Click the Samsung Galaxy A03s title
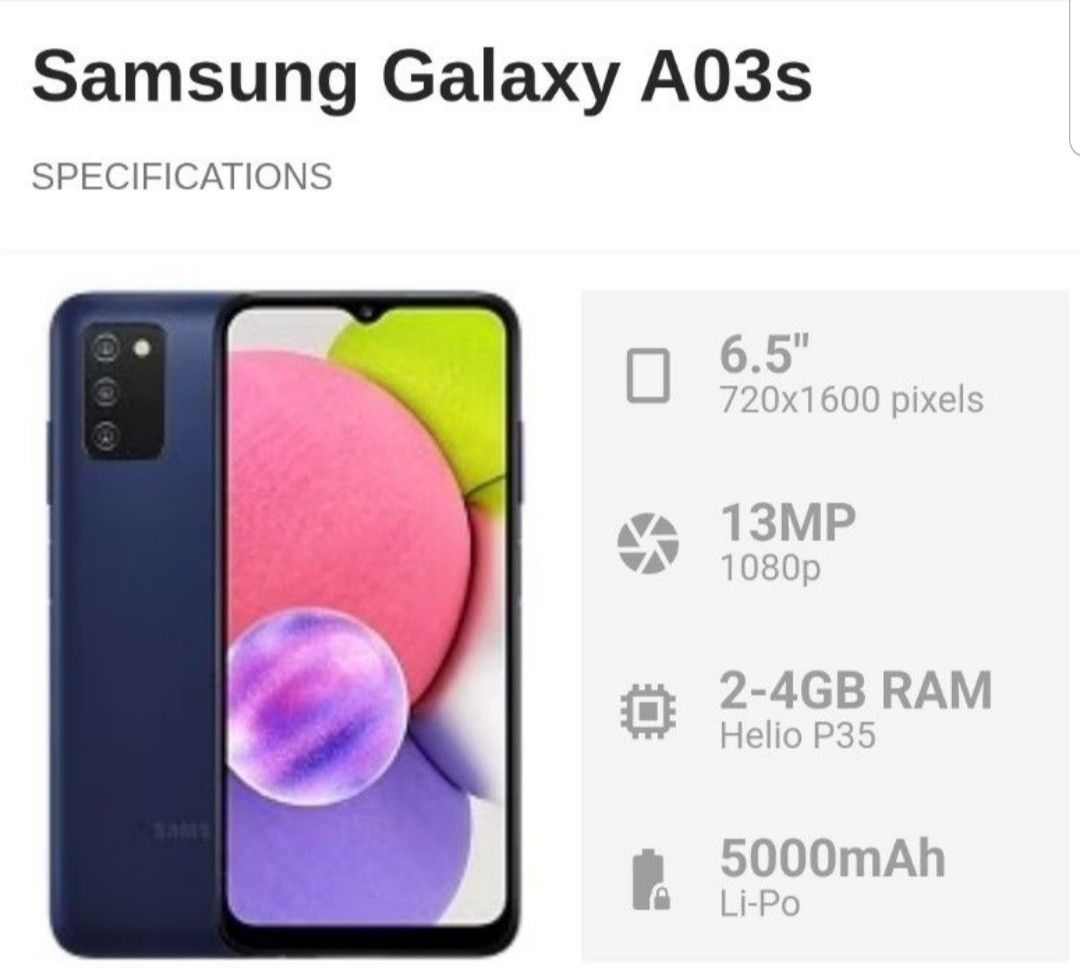The image size is (1080, 969). click(422, 76)
